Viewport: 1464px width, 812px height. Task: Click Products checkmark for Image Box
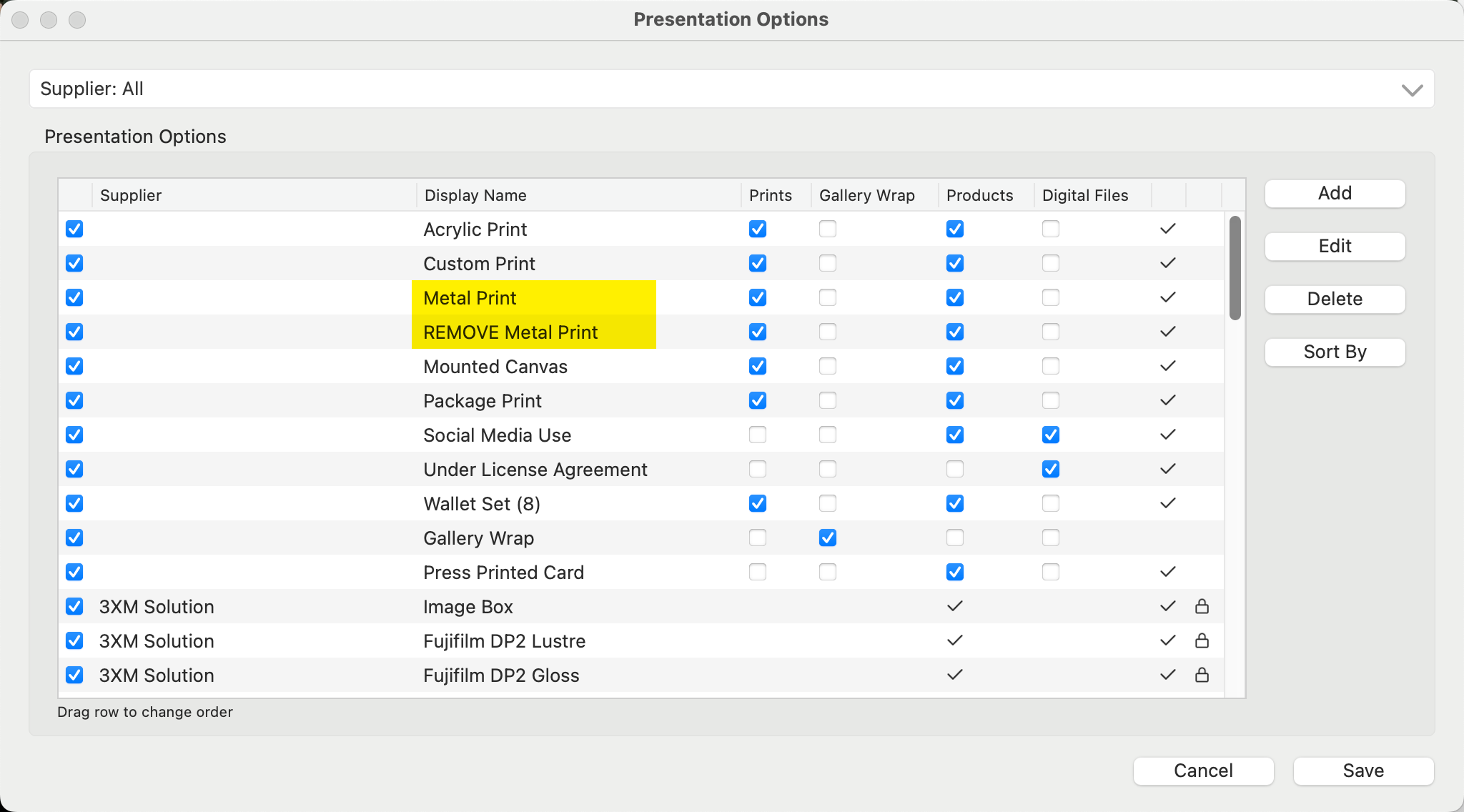(954, 606)
